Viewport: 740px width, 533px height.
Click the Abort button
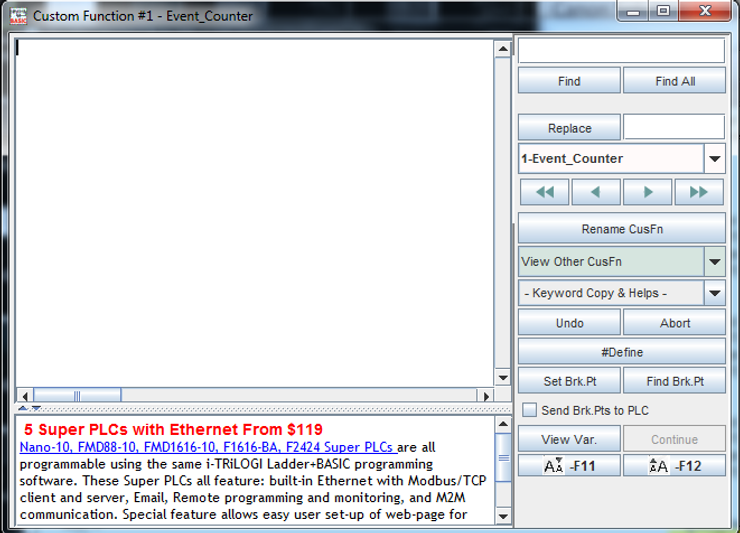(674, 323)
